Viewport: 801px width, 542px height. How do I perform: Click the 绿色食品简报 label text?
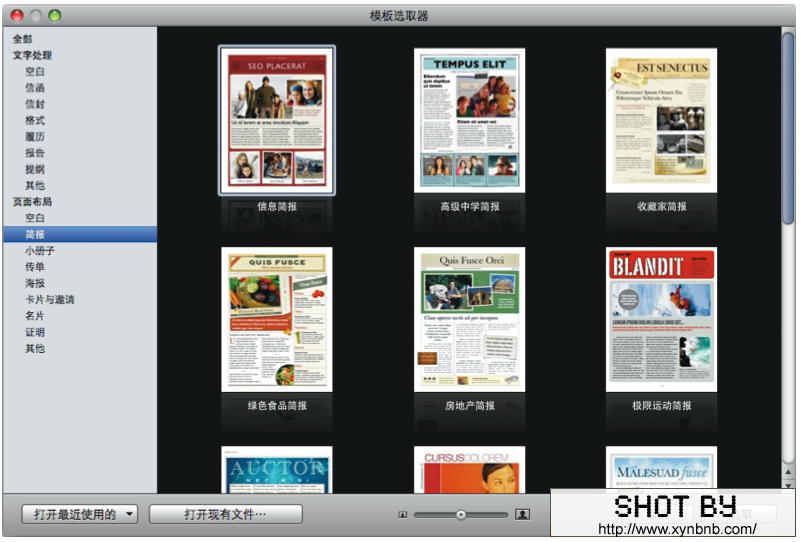click(277, 406)
